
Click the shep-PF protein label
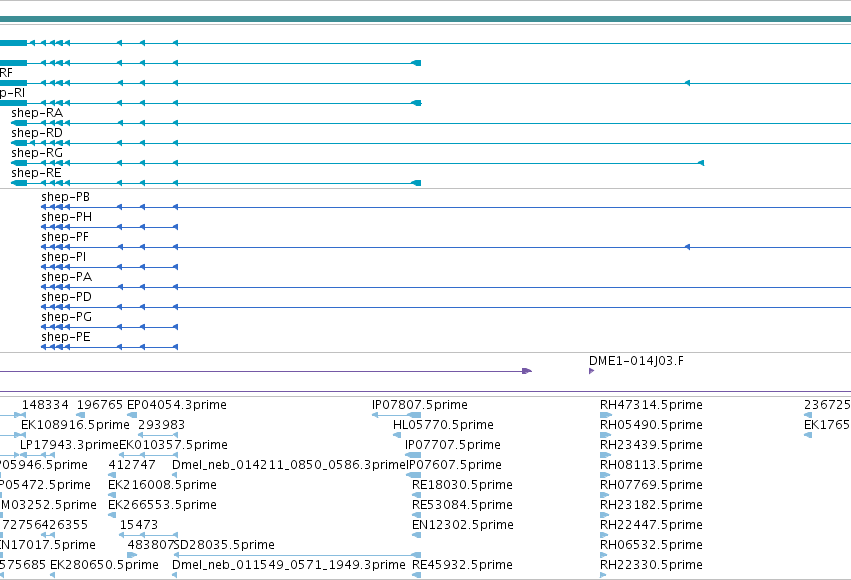(x=65, y=237)
